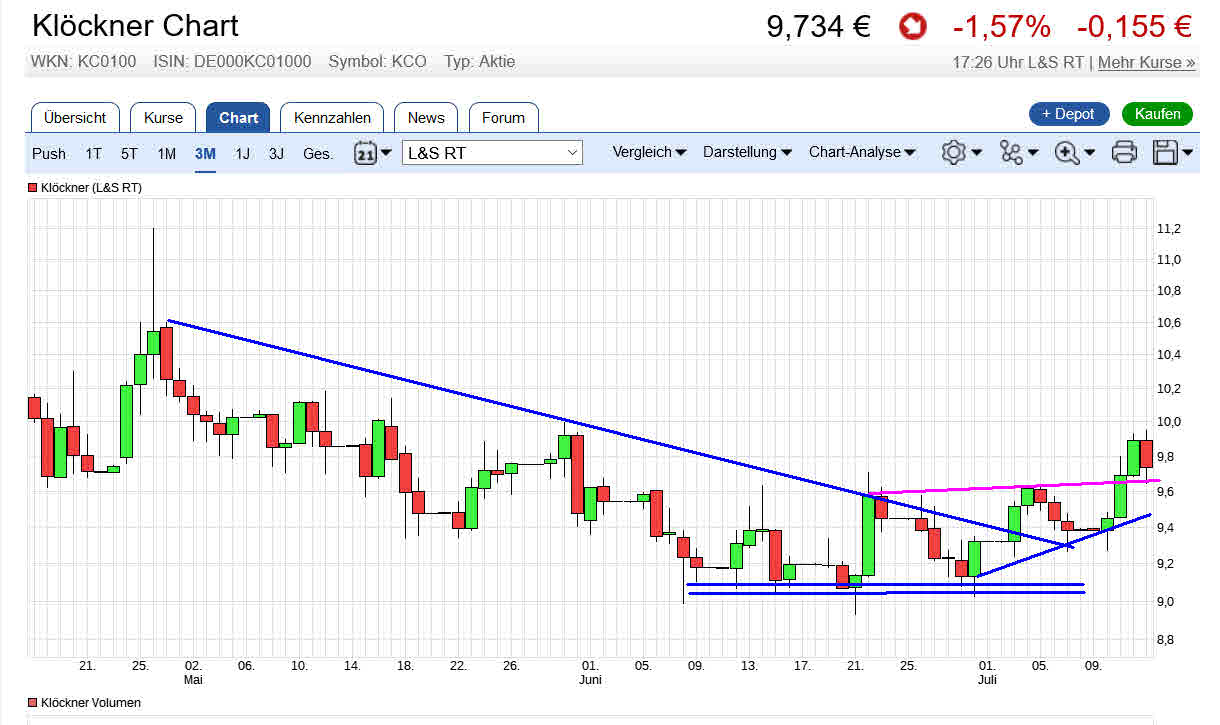The image size is (1220, 725).
Task: Switch to the Kurse tab
Action: pyautogui.click(x=163, y=117)
